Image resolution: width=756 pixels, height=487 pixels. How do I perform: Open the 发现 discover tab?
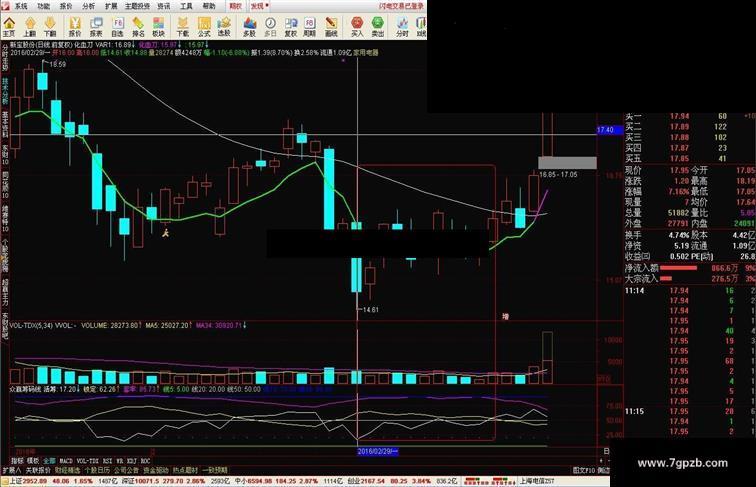[259, 6]
